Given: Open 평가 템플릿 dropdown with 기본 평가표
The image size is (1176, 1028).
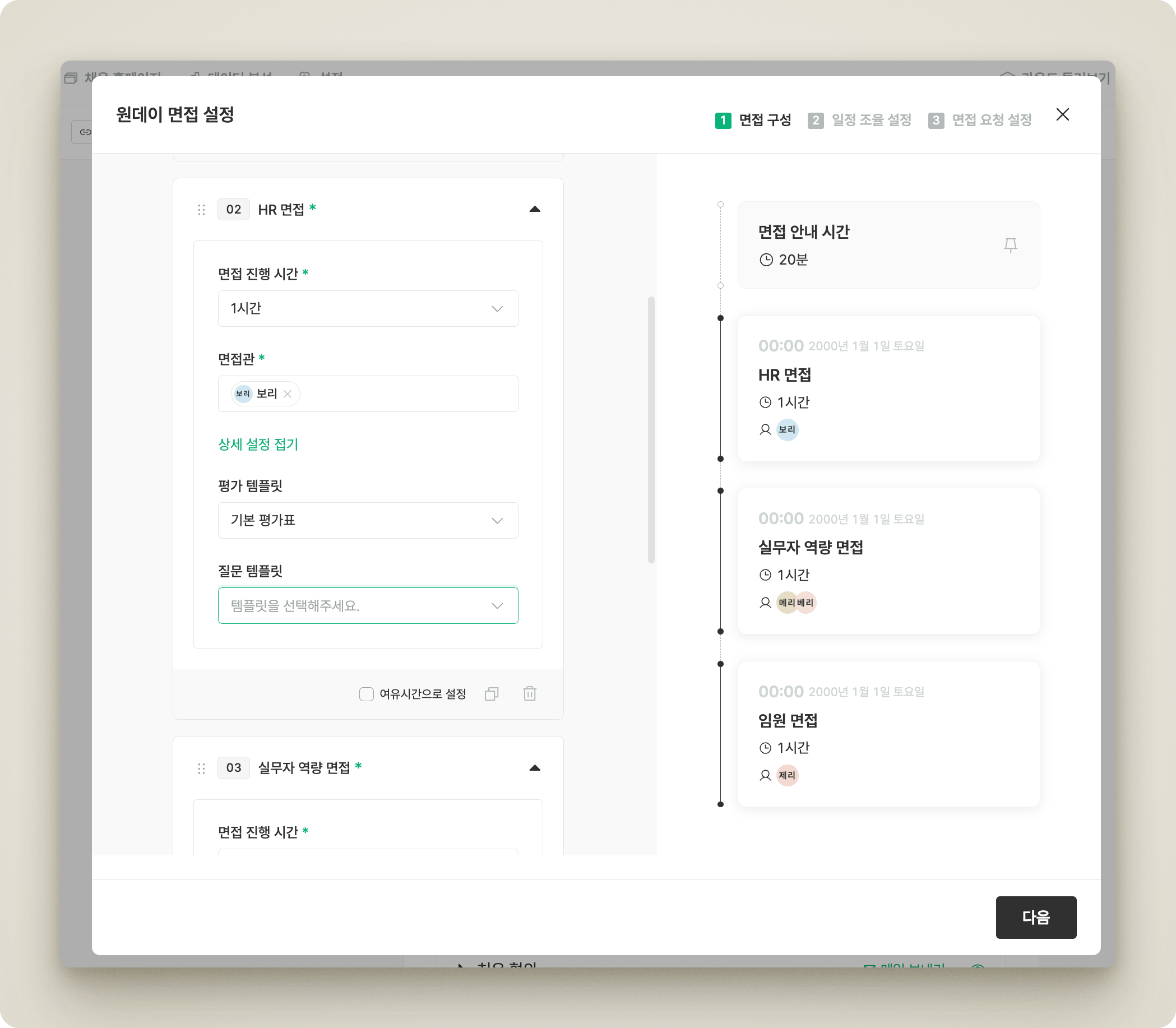Looking at the screenshot, I should pyautogui.click(x=368, y=520).
